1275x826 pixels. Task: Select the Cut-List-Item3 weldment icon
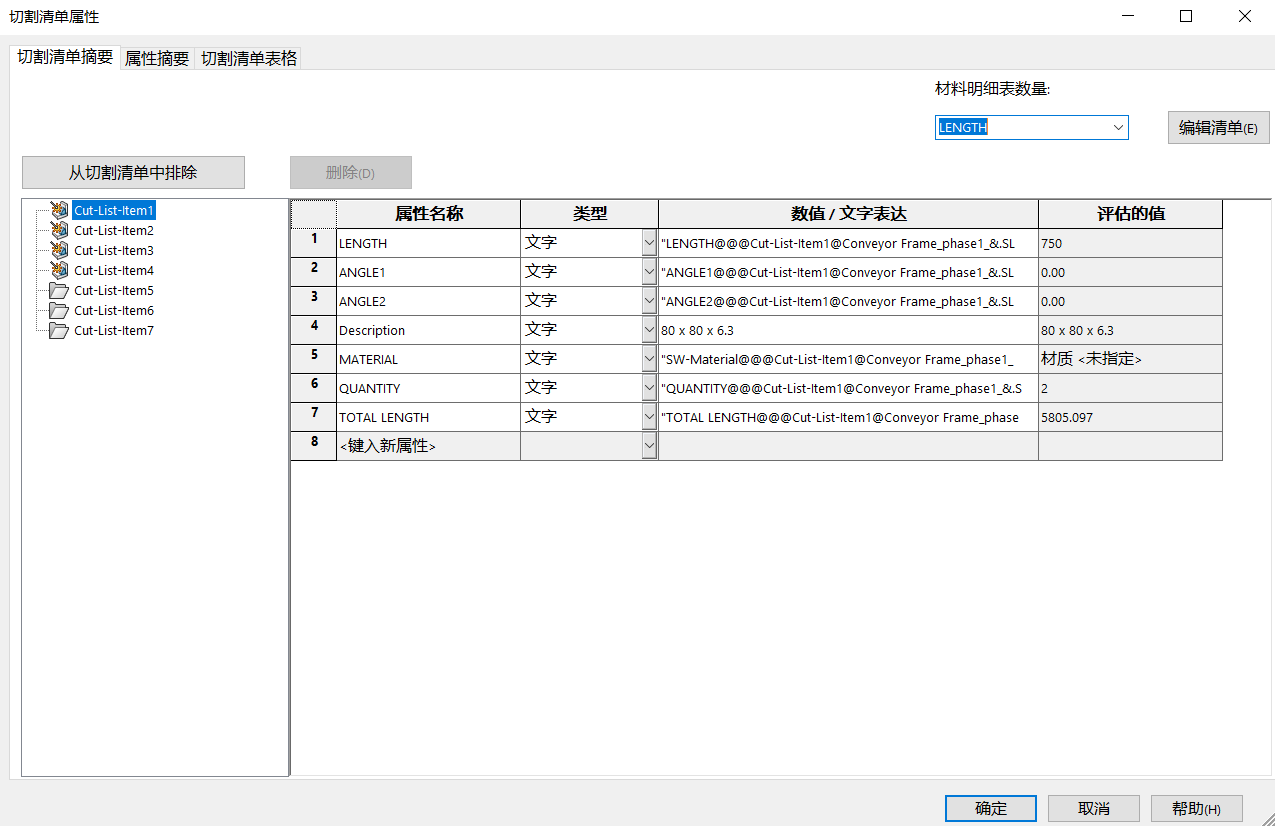[x=60, y=250]
